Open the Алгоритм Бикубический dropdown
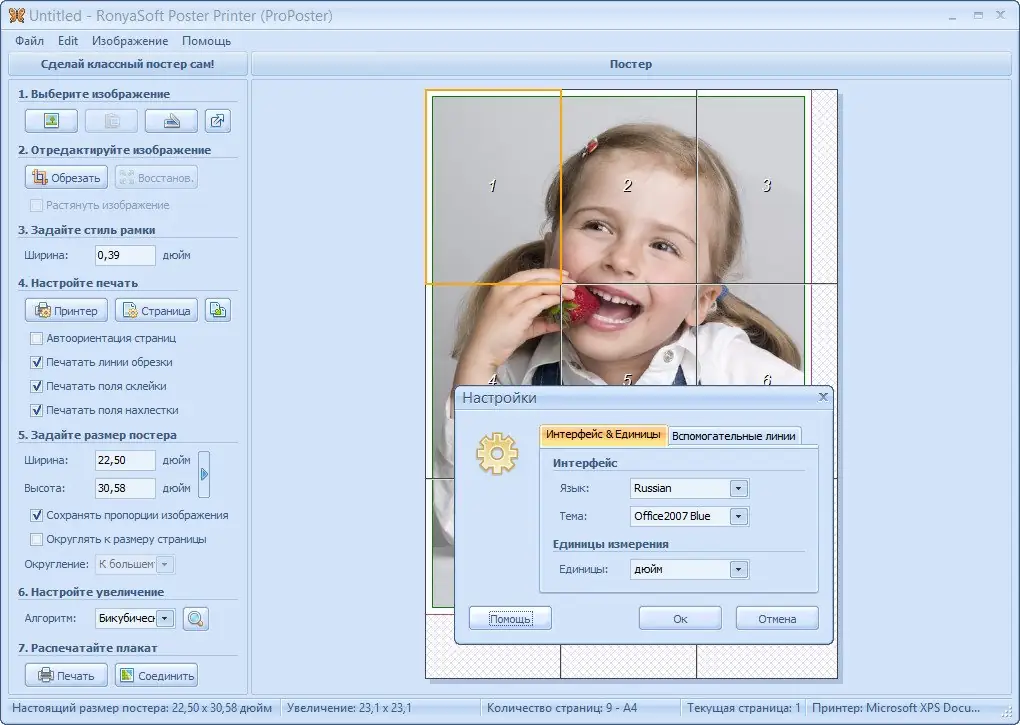Screen dimensions: 1020x725 [165, 618]
